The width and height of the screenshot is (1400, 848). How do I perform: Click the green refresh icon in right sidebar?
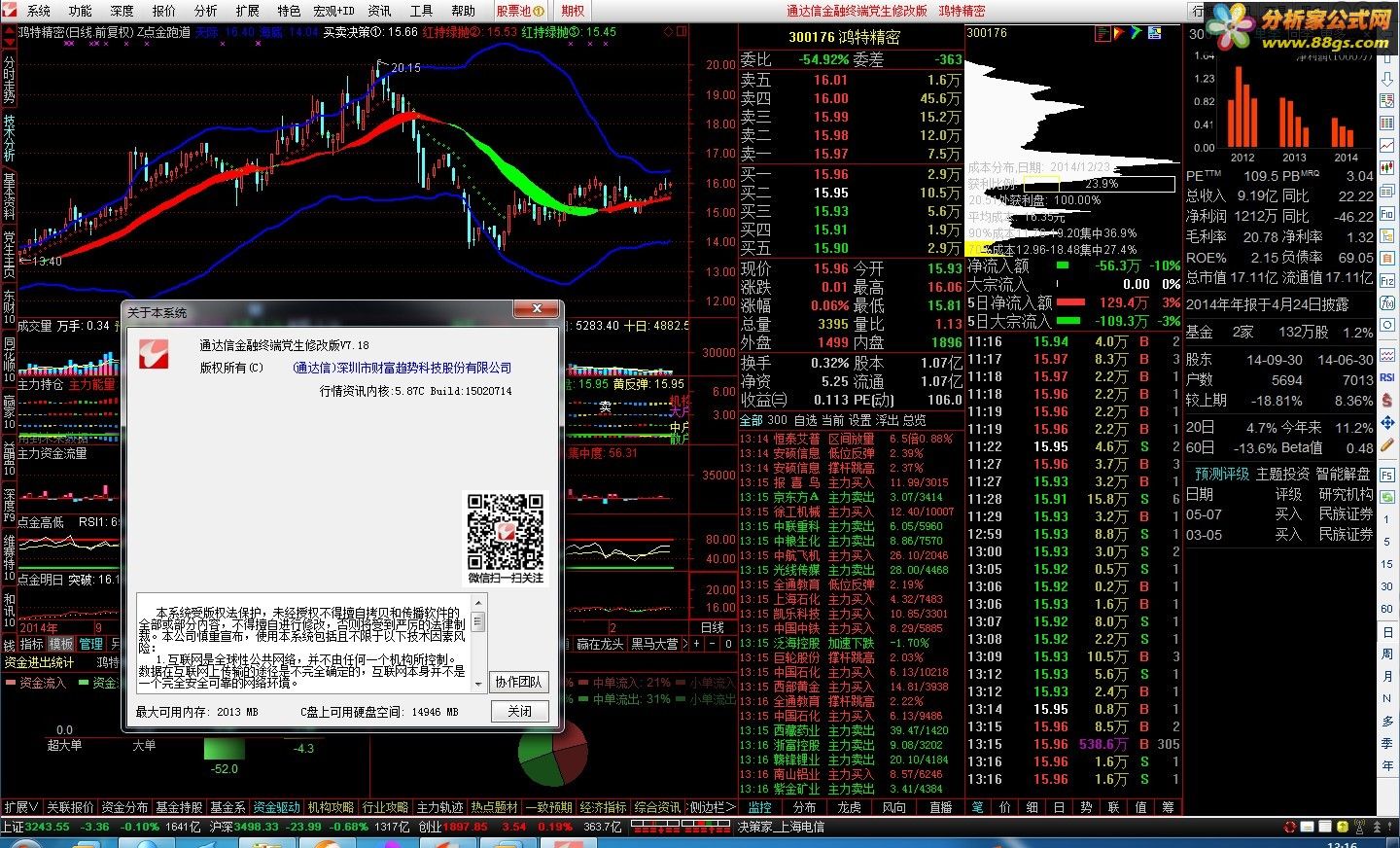click(1387, 497)
